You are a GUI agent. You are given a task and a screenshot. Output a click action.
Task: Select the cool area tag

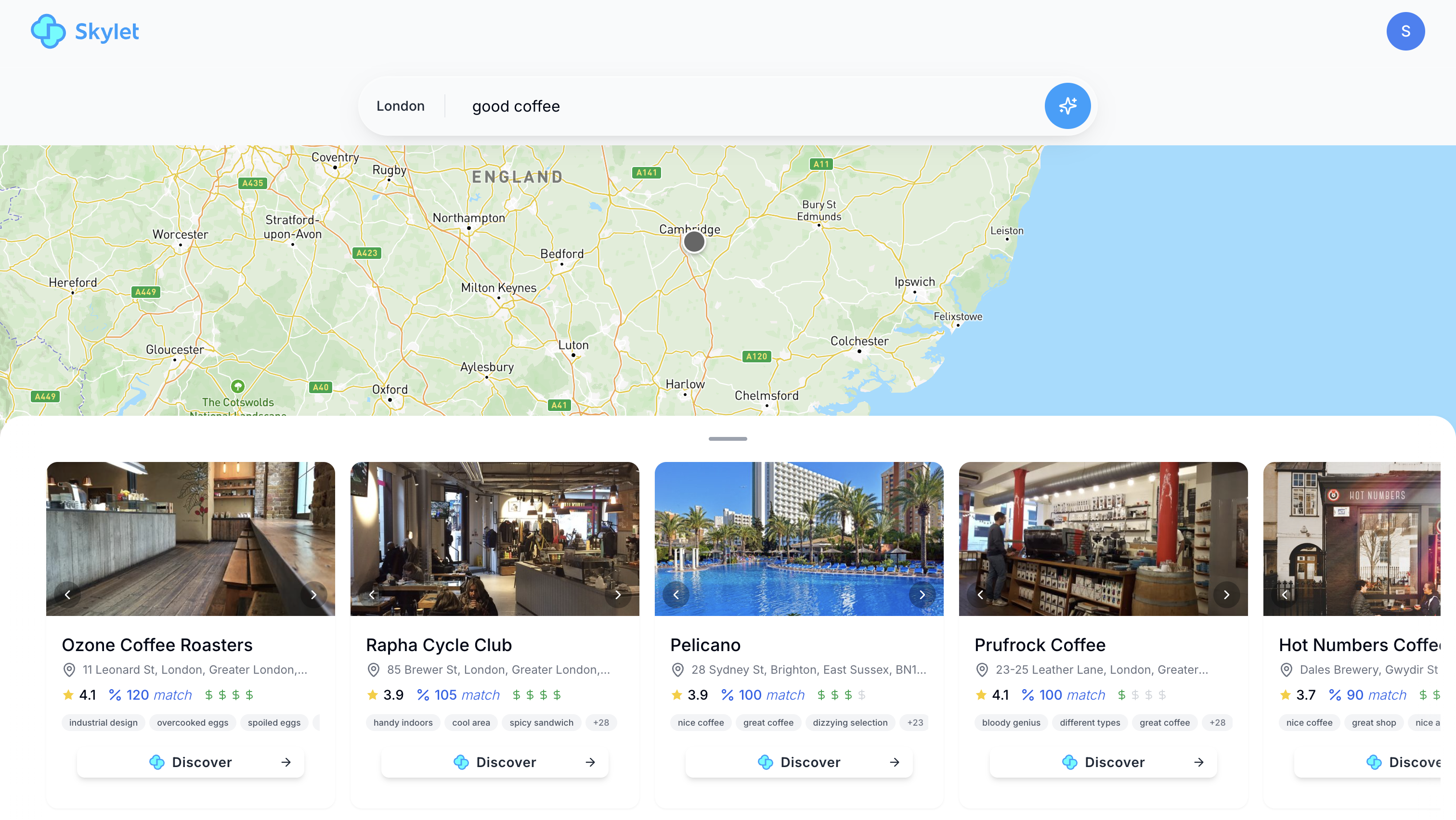coord(471,723)
